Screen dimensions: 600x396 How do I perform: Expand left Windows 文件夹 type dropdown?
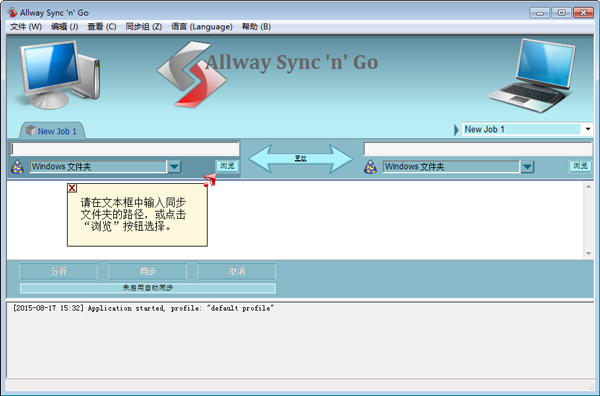click(x=174, y=167)
